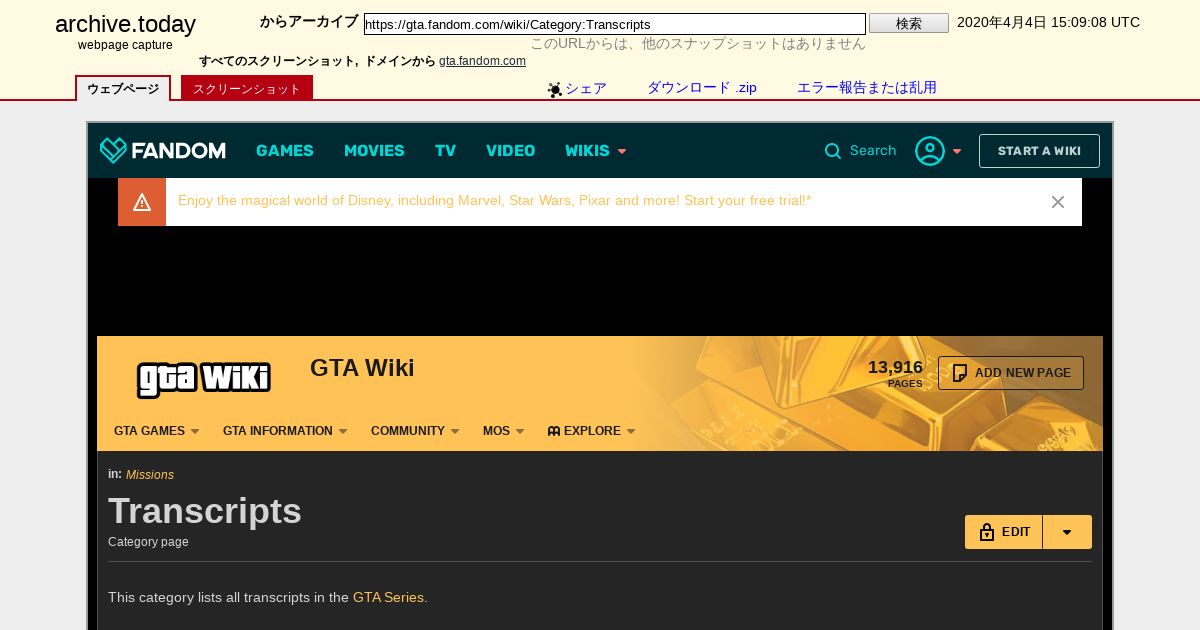Click the lock icon on Edit button
Screen dimensions: 1200x630
(x=987, y=532)
